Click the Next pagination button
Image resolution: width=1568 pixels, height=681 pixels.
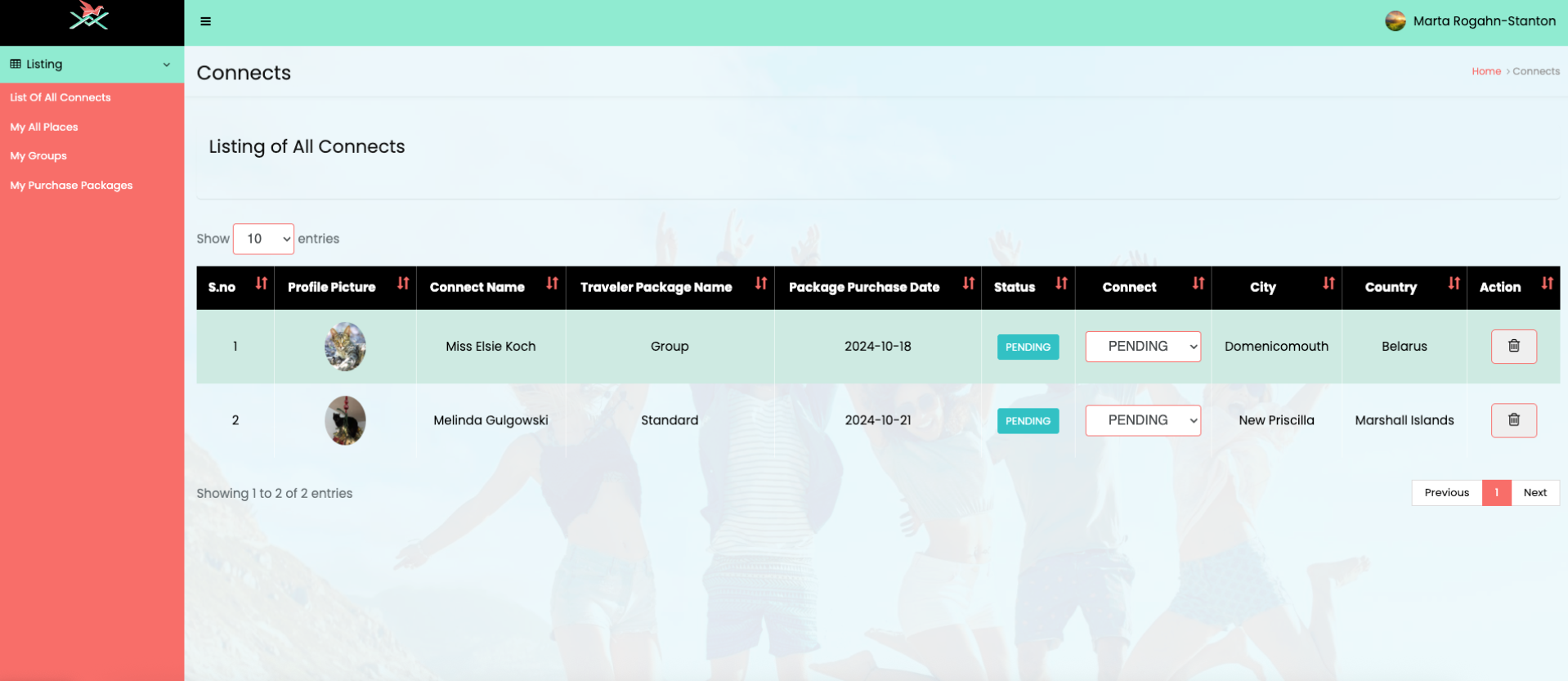(1534, 492)
